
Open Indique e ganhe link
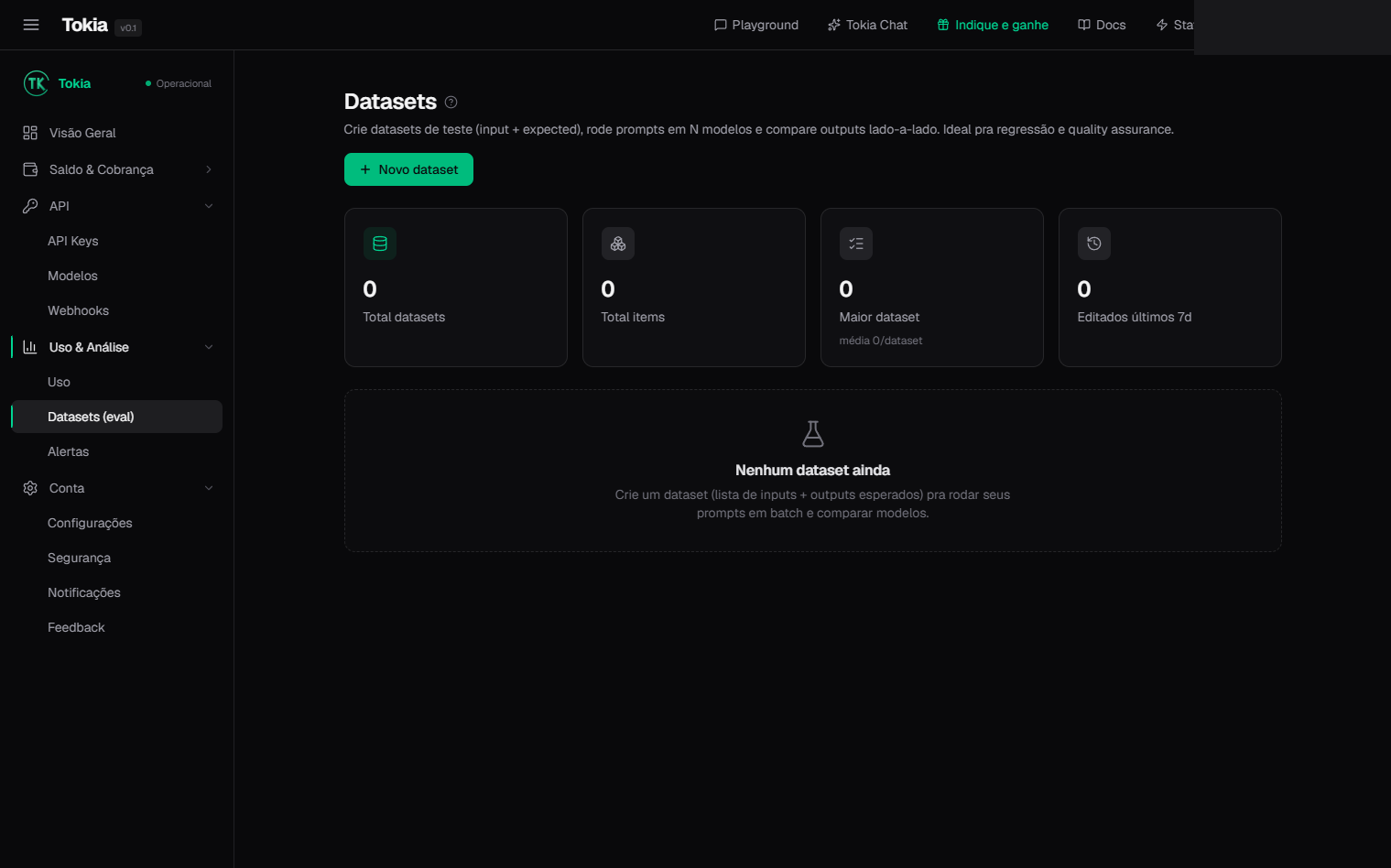click(993, 25)
